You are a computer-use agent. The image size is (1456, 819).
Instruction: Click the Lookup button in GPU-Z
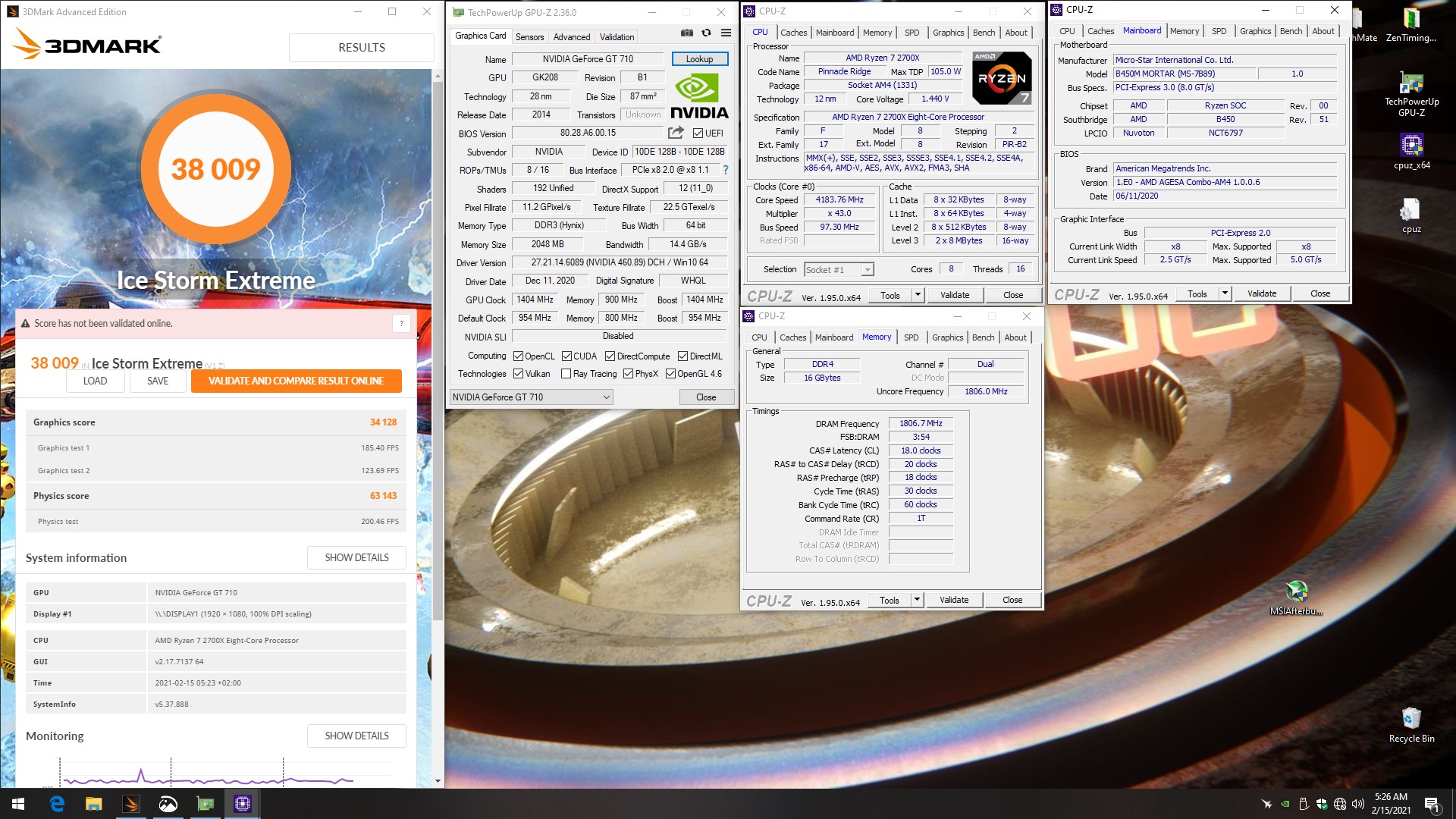click(x=699, y=58)
